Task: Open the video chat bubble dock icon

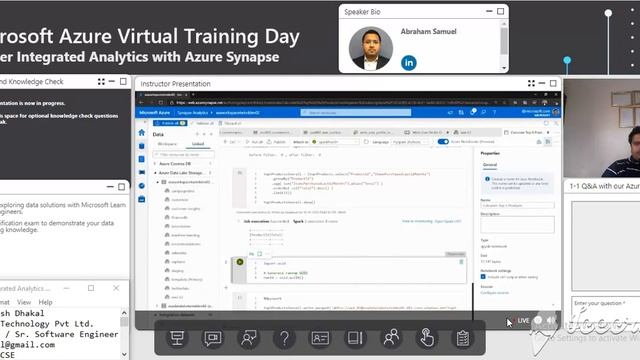Action: (213, 338)
